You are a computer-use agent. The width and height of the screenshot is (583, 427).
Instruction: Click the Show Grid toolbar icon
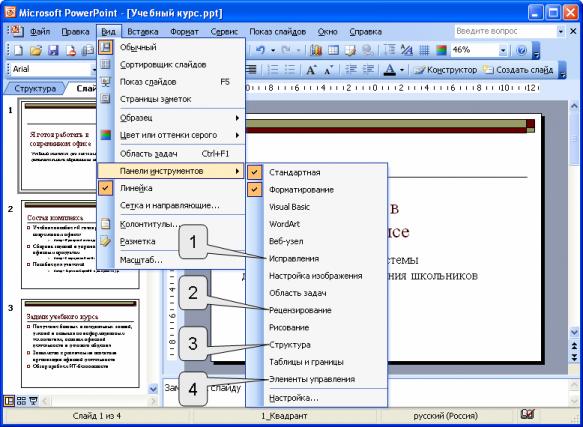click(424, 50)
